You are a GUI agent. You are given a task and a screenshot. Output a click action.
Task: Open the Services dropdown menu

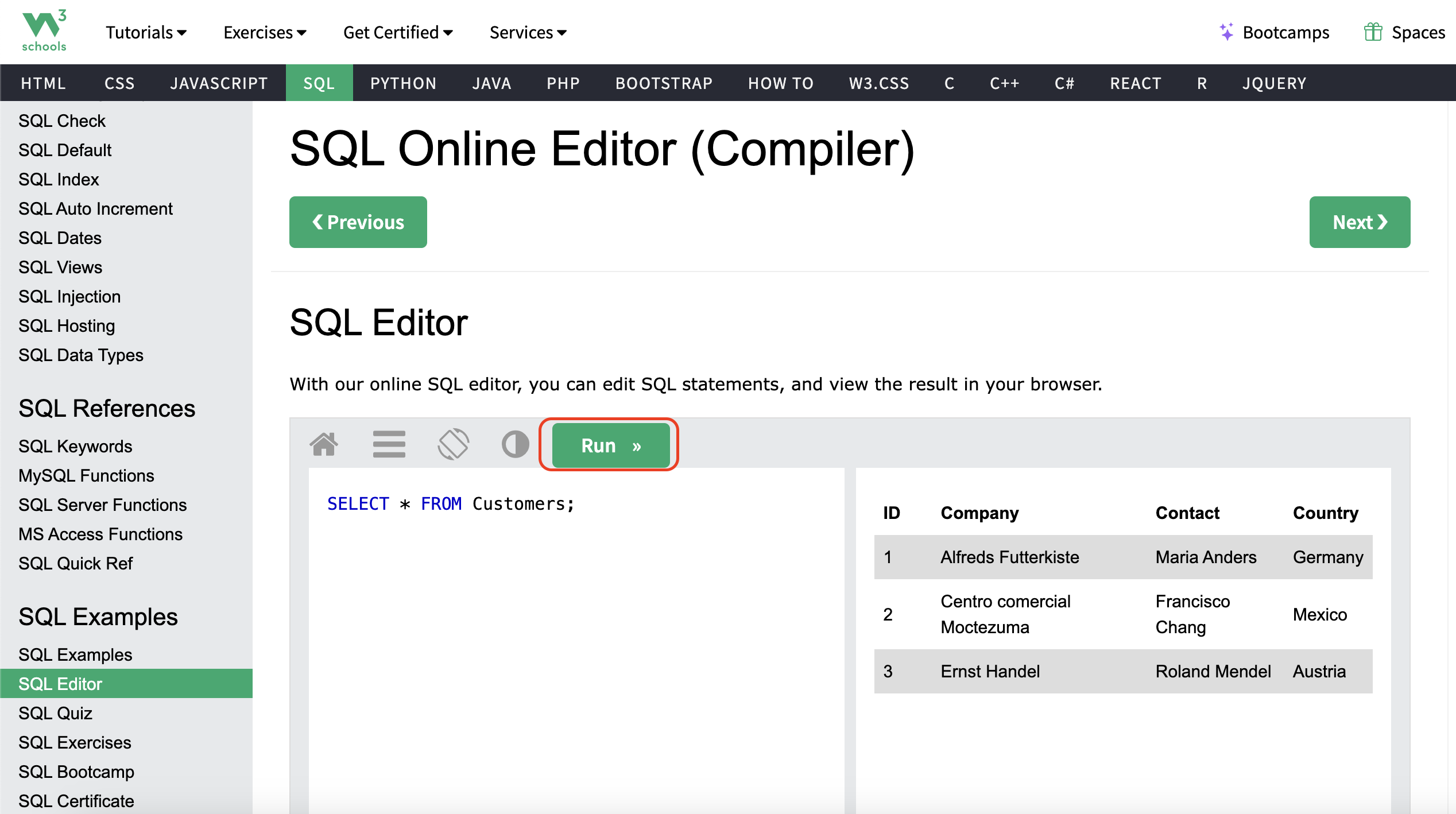[x=528, y=32]
